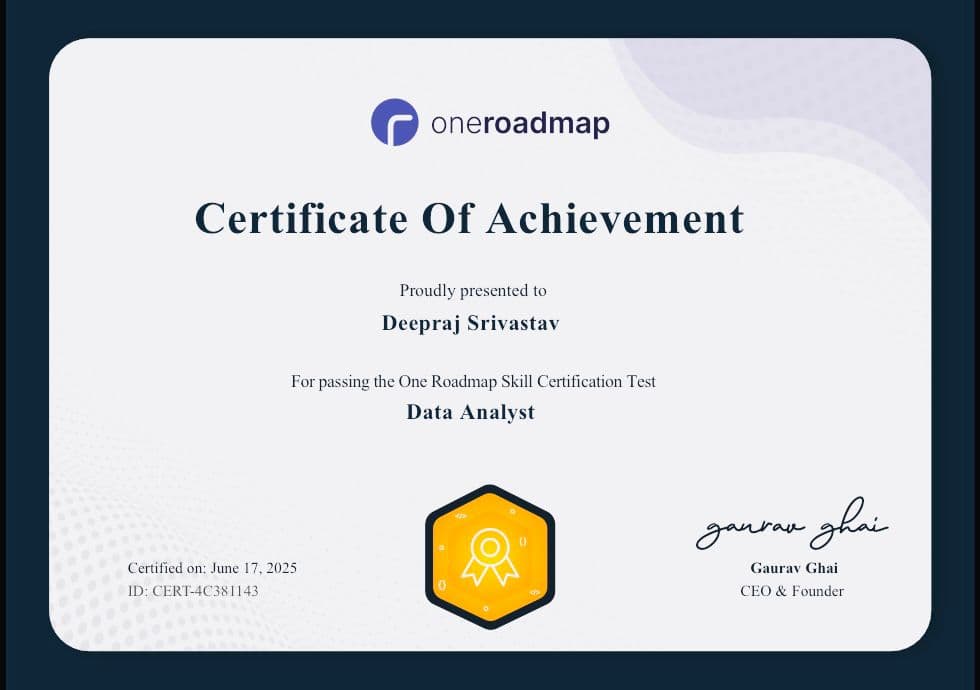Image resolution: width=980 pixels, height=690 pixels.
Task: Select the Gaurav Ghai printed name
Action: click(x=794, y=567)
